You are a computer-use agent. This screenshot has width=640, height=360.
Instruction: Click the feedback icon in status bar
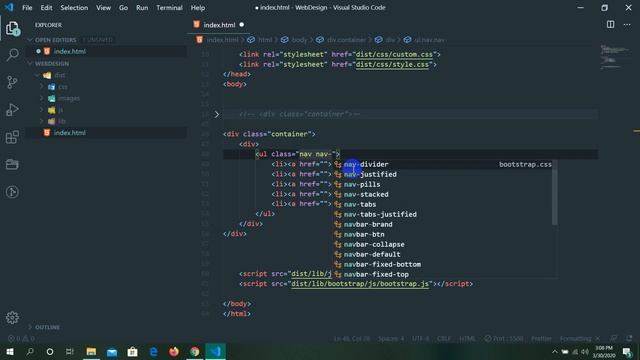point(613,338)
